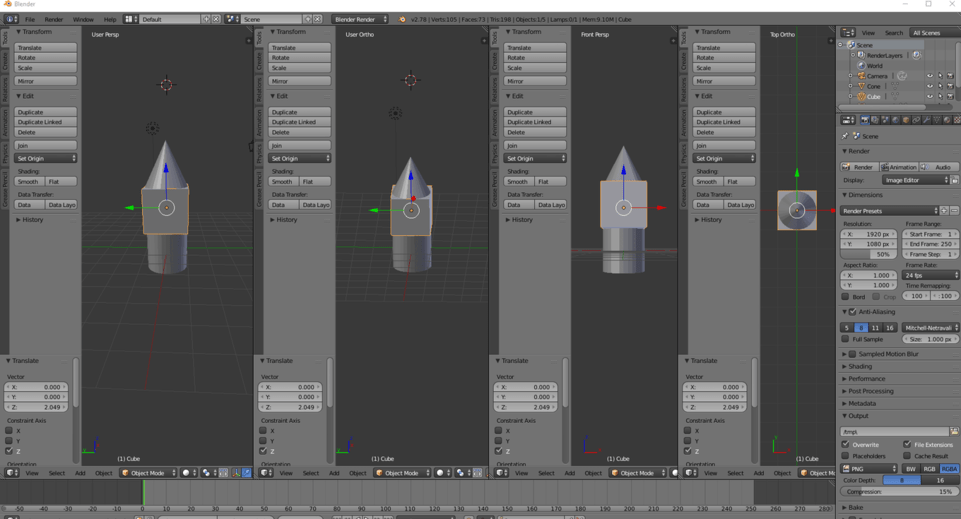The image size is (961, 519).
Task: Click the Audio button in Render panel
Action: click(938, 167)
